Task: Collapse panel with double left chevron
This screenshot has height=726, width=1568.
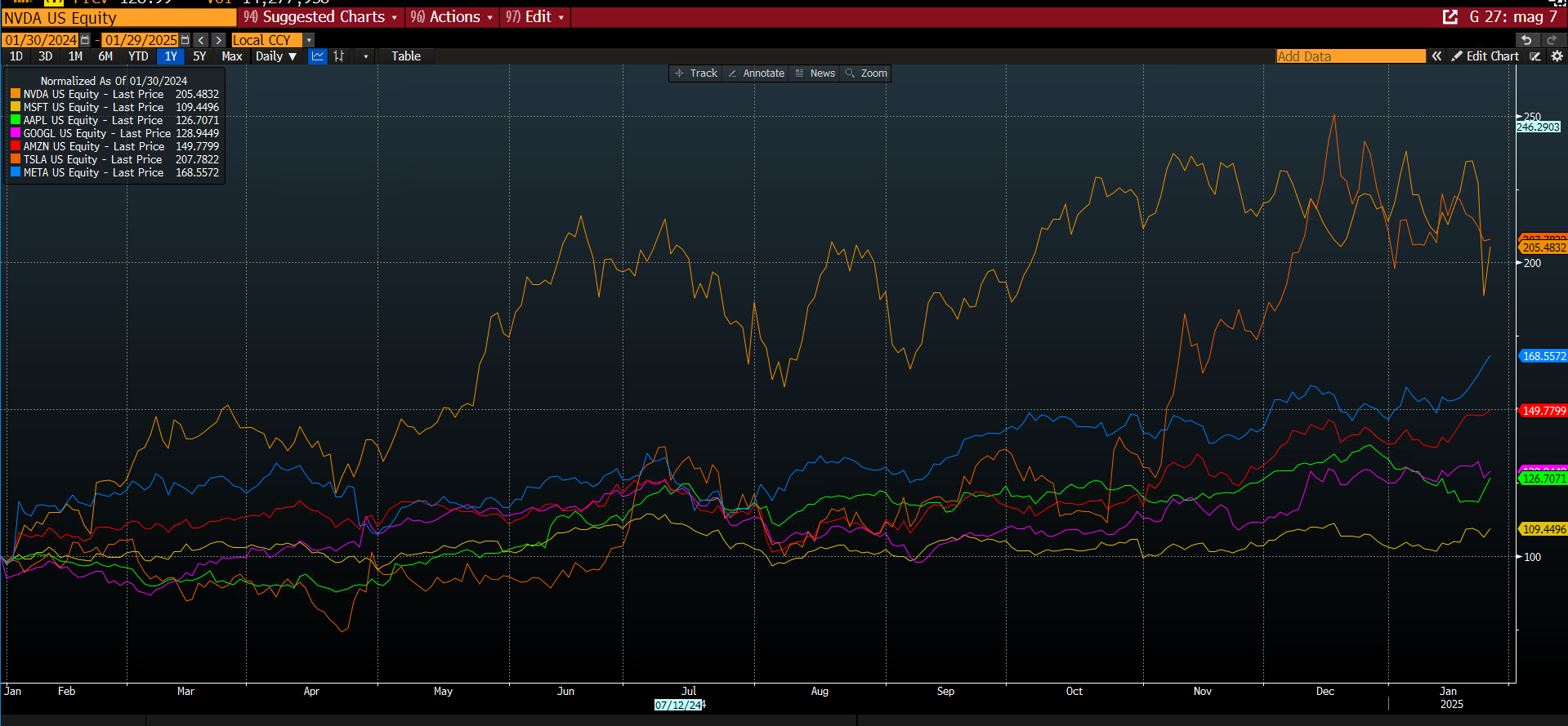Action: coord(1436,56)
